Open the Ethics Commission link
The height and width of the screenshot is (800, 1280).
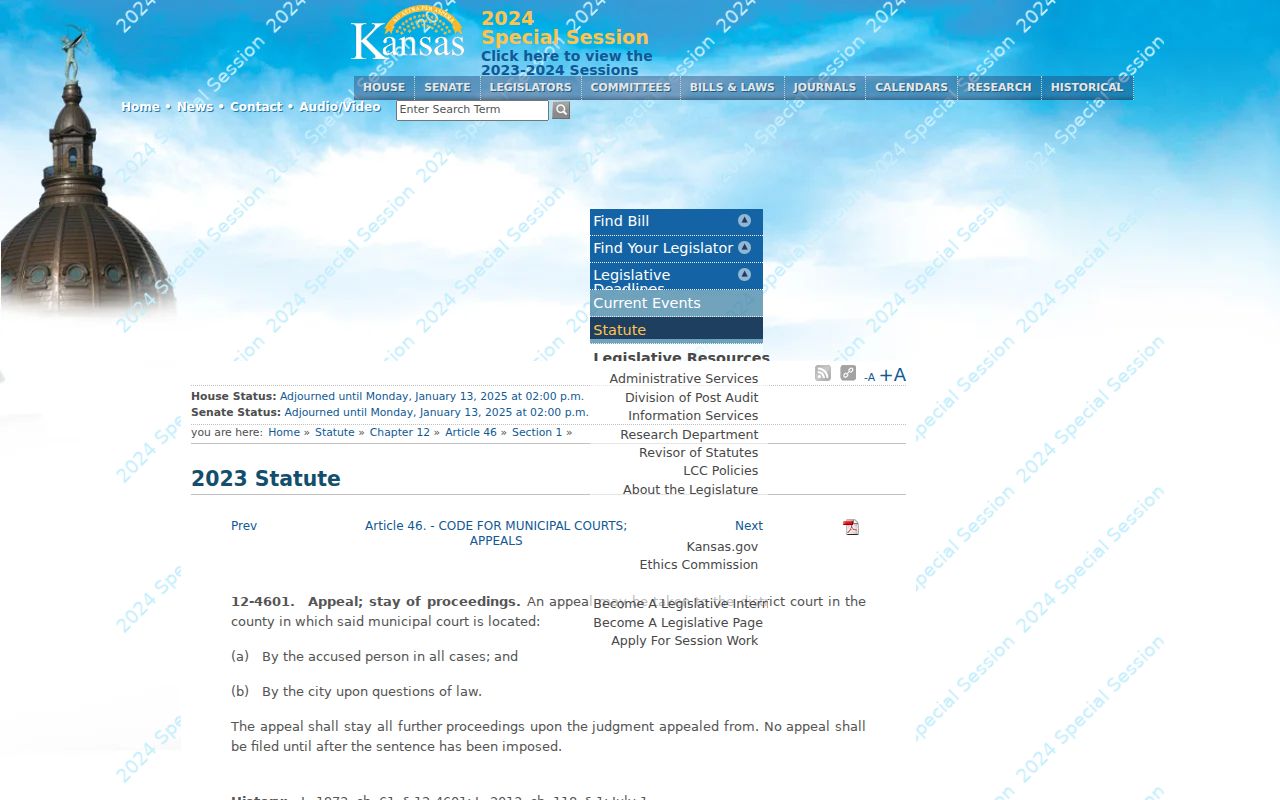(699, 565)
